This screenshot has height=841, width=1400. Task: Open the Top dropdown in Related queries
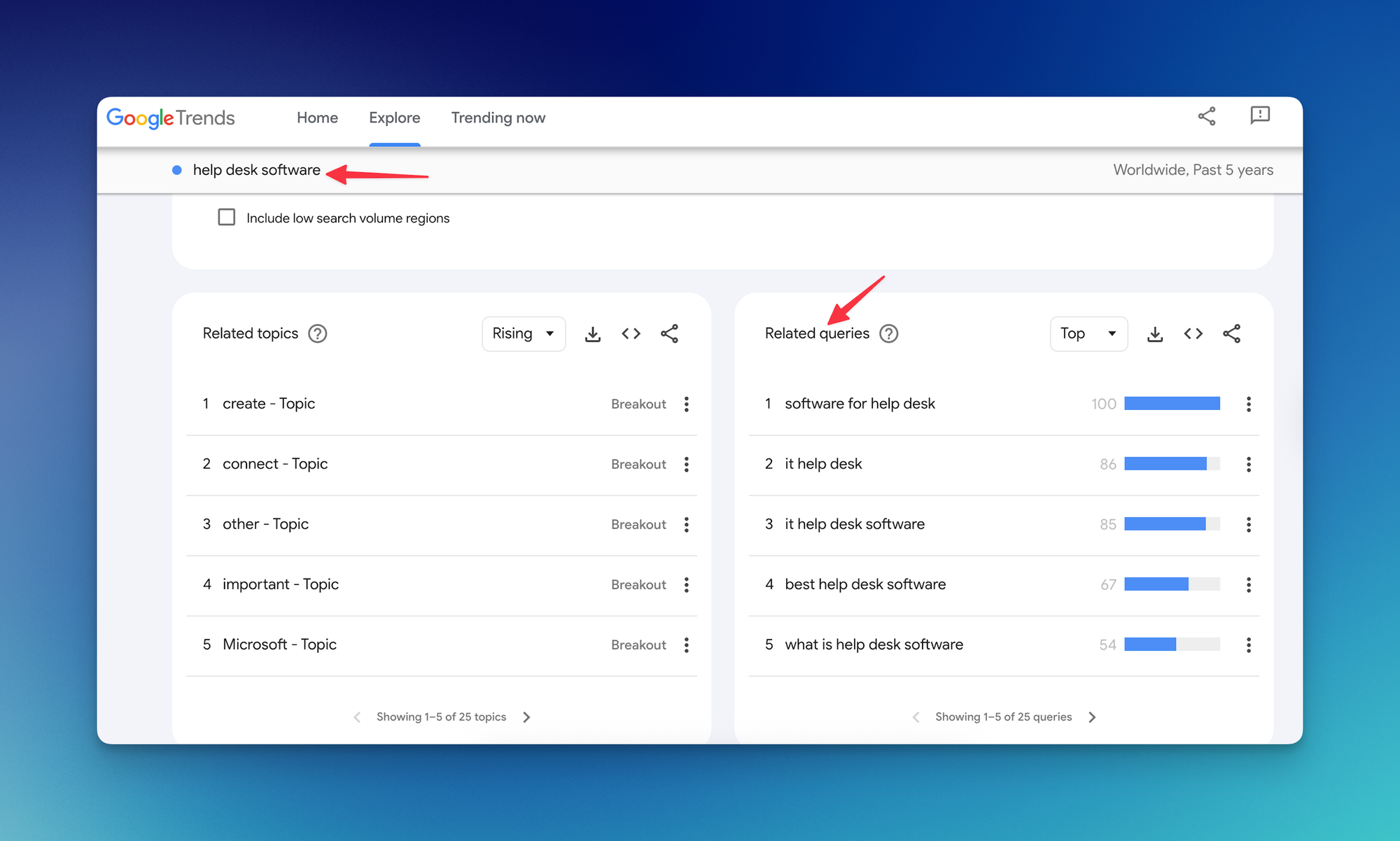pos(1088,334)
